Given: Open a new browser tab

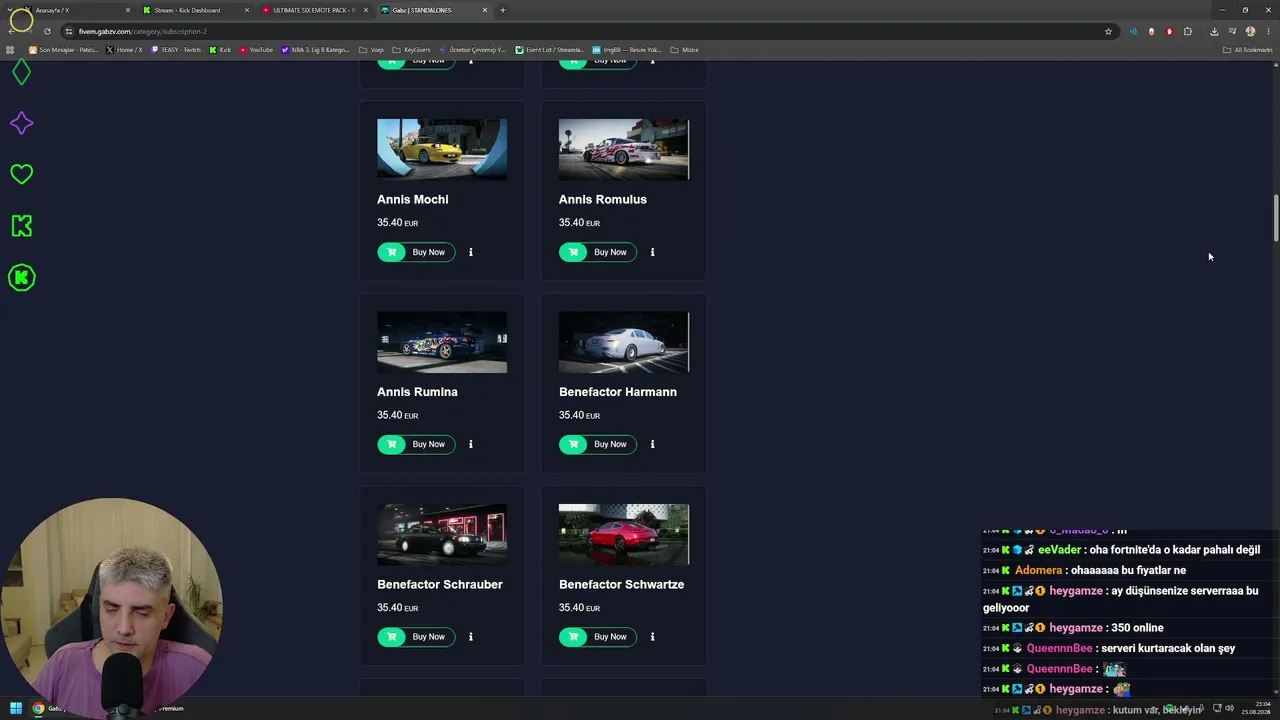Looking at the screenshot, I should 503,10.
